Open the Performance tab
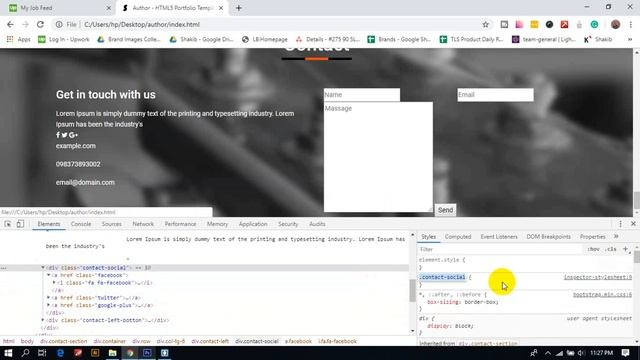The image size is (640, 360). 180,224
